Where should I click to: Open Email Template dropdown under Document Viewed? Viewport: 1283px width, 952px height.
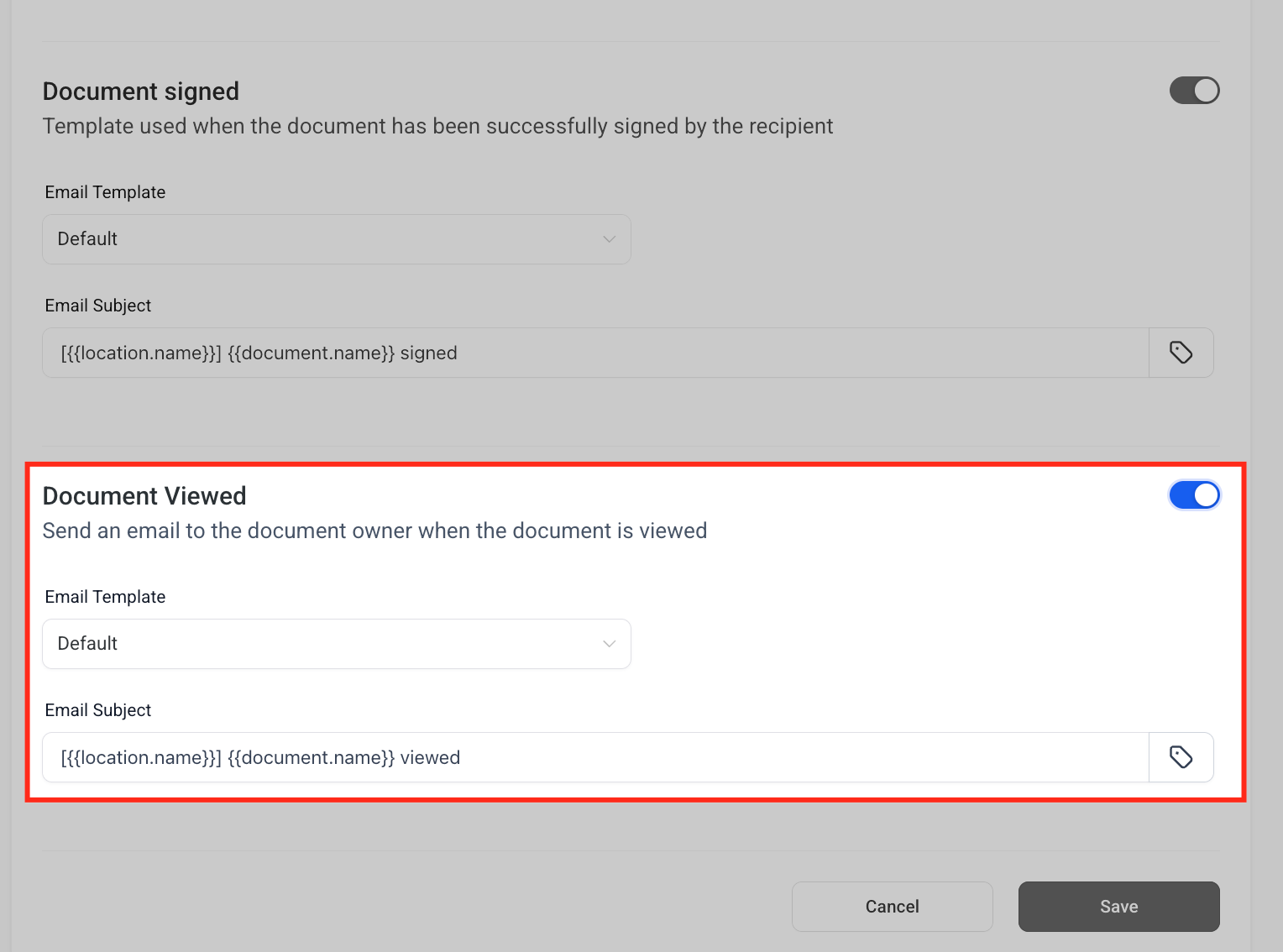(x=337, y=644)
